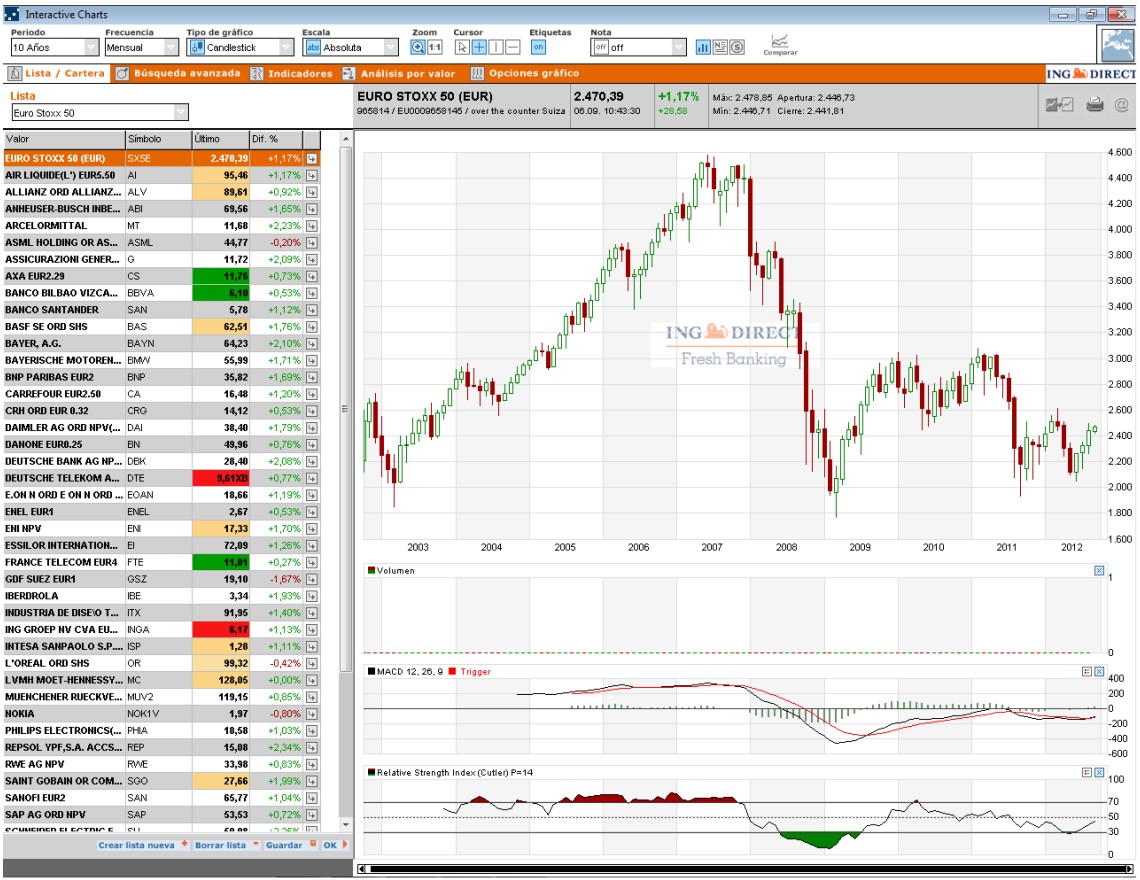The height and width of the screenshot is (880, 1140).
Task: Select the vertical line cursor mode
Action: pyautogui.click(x=496, y=47)
